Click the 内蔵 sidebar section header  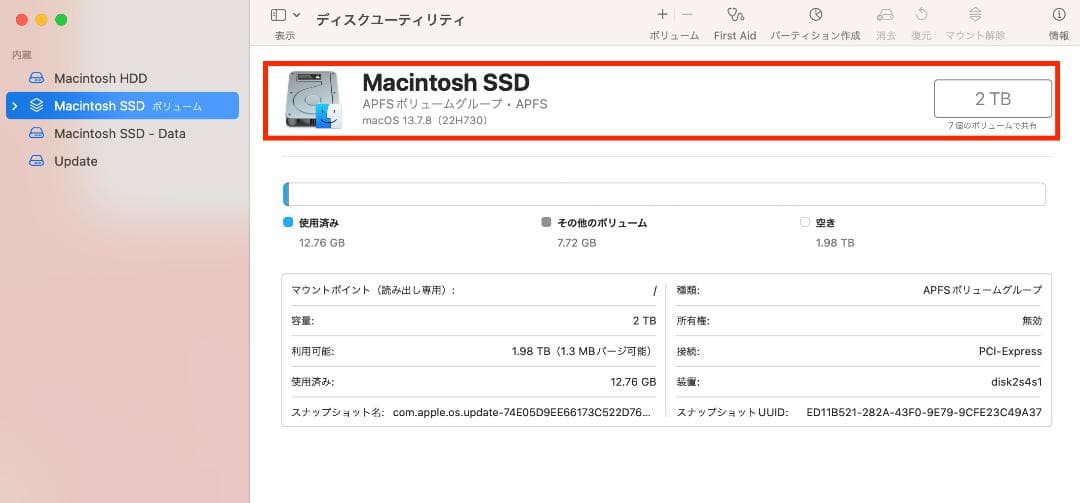[22, 55]
